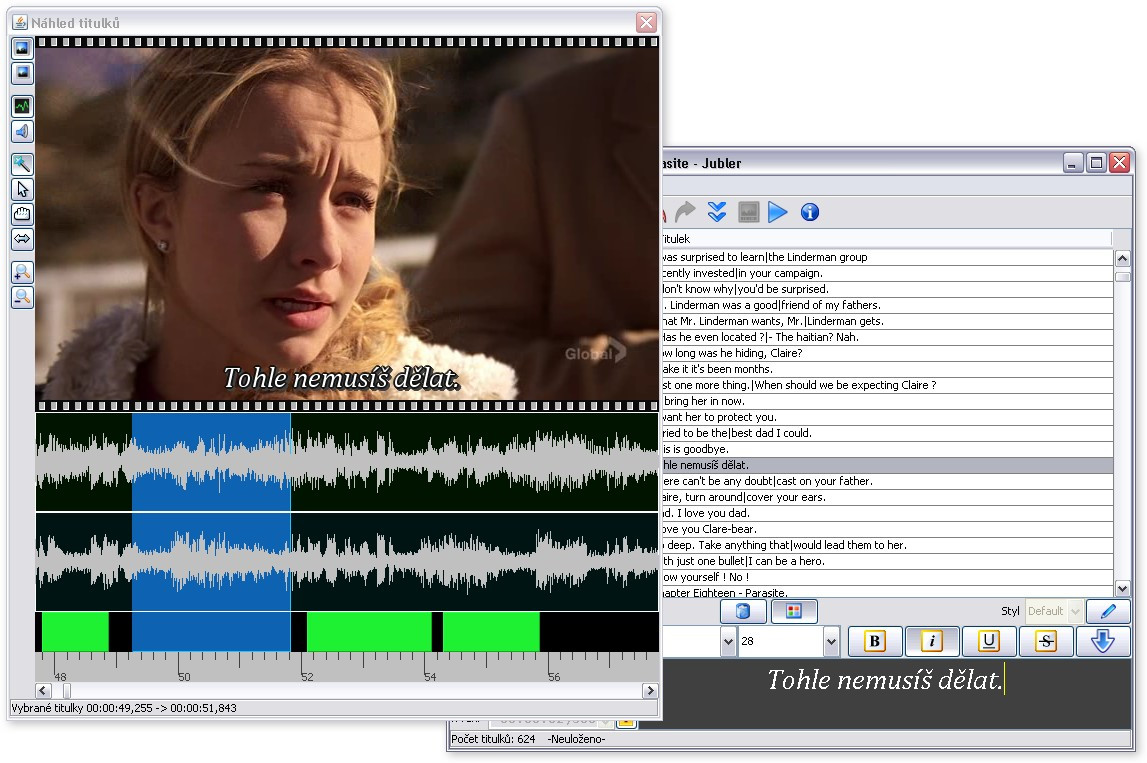This screenshot has height=763, width=1147.
Task: Zoom out the timeline with minus magnifier
Action: [x=23, y=297]
